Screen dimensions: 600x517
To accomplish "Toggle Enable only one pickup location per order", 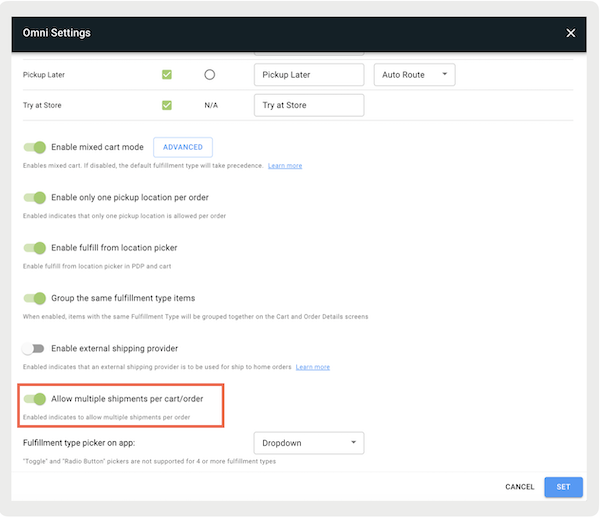I will coord(34,197).
